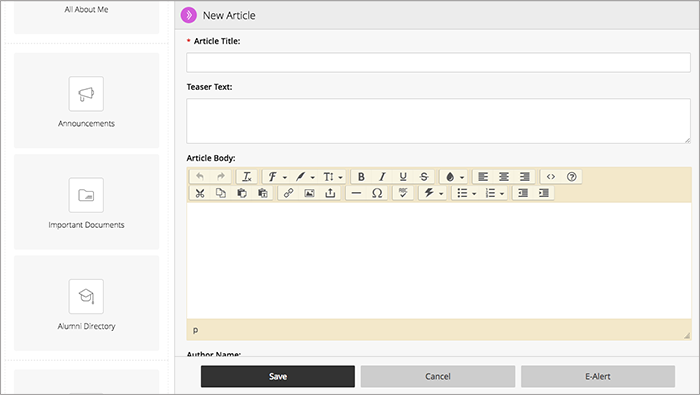
Task: Insert an image using the picture icon
Action: pos(309,193)
